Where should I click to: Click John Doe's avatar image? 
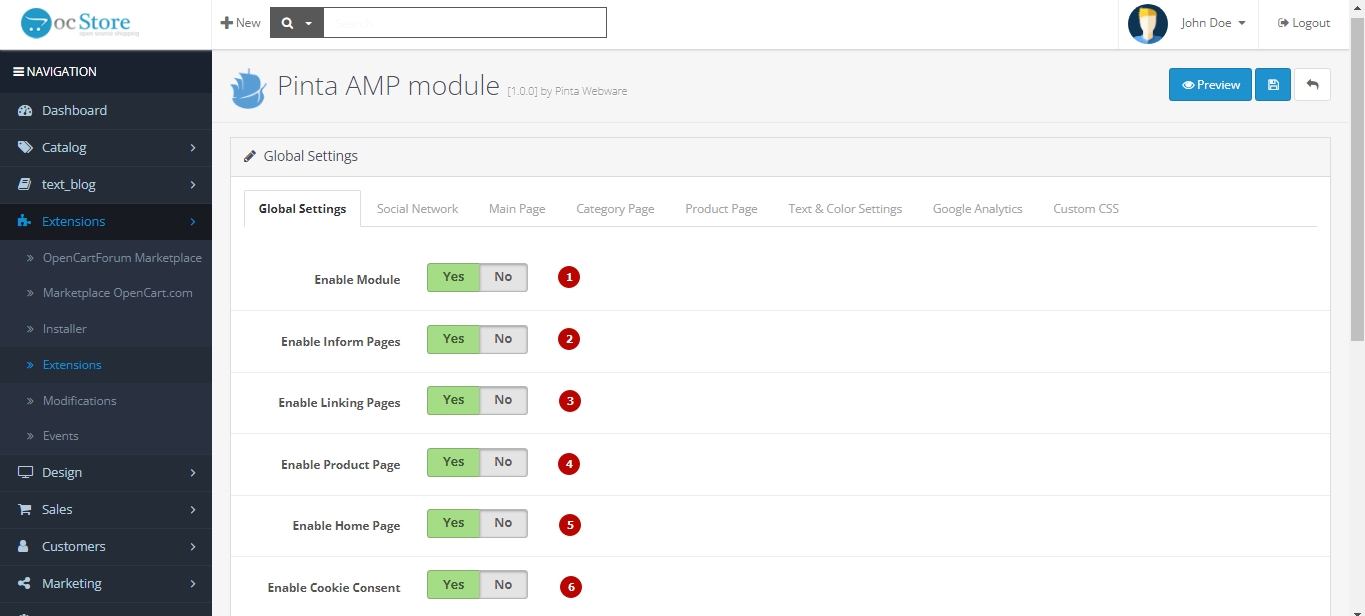click(1148, 23)
